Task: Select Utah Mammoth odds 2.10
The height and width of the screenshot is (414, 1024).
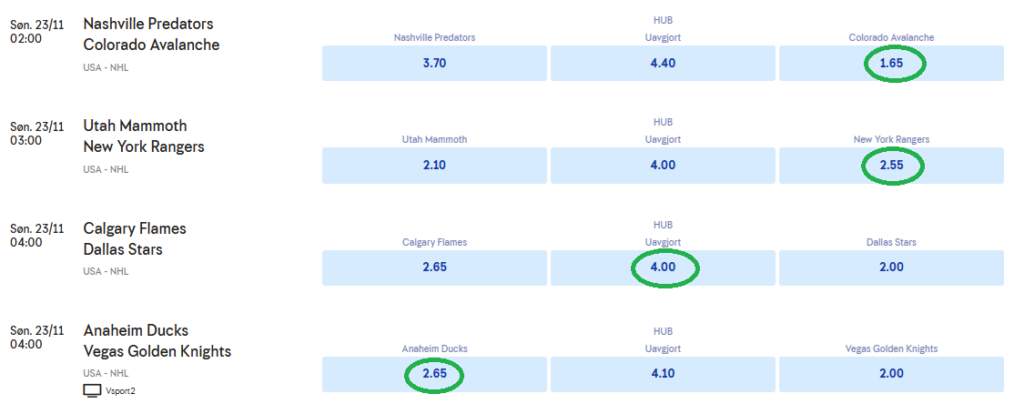Action: 434,166
